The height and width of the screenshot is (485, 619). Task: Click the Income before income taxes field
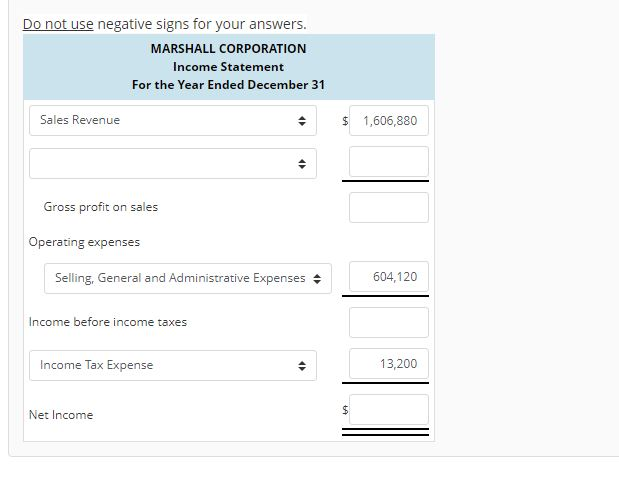point(389,322)
